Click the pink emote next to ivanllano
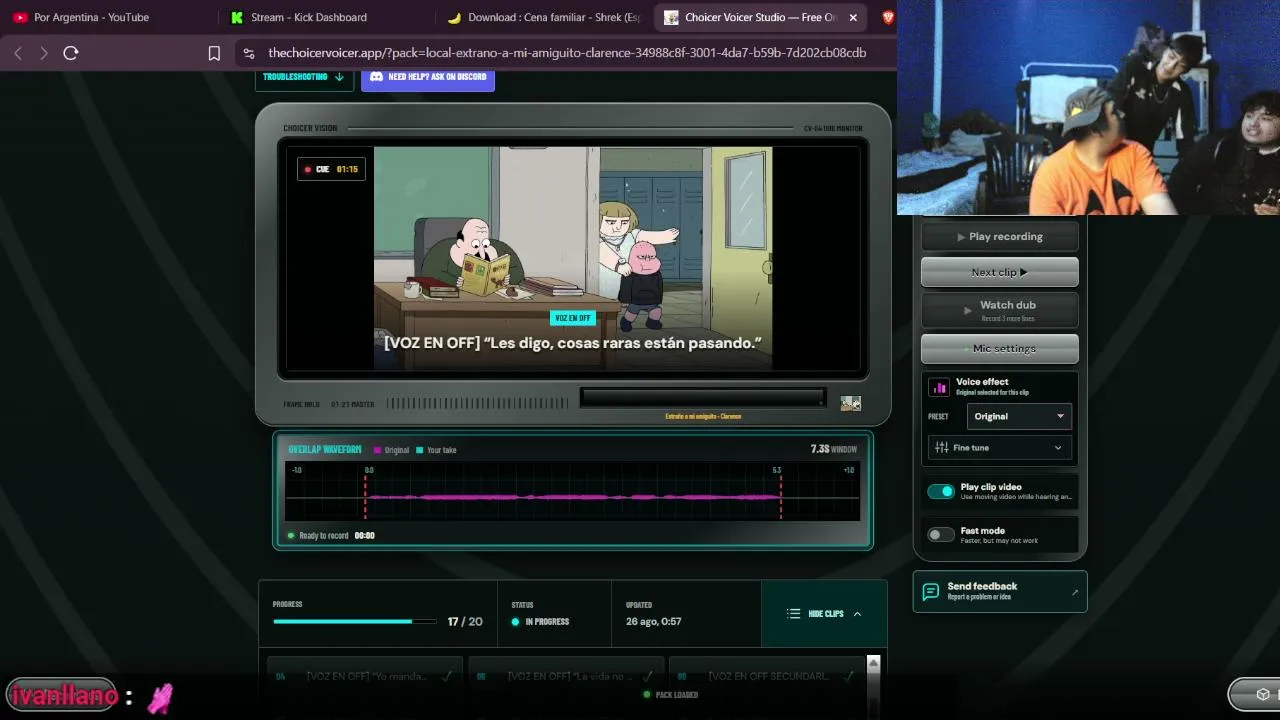The height and width of the screenshot is (720, 1280). tap(160, 698)
